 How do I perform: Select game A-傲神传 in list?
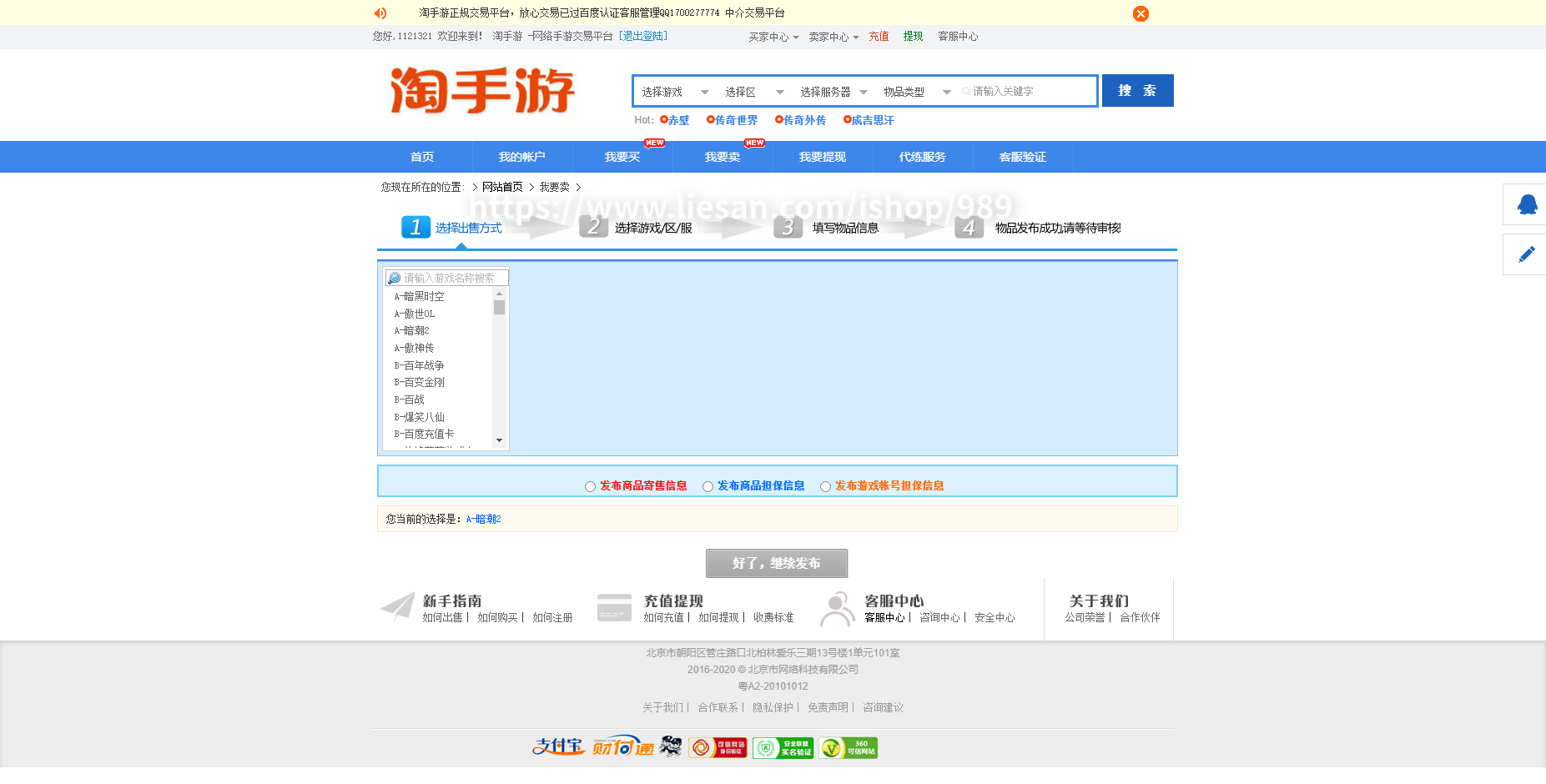(x=414, y=348)
